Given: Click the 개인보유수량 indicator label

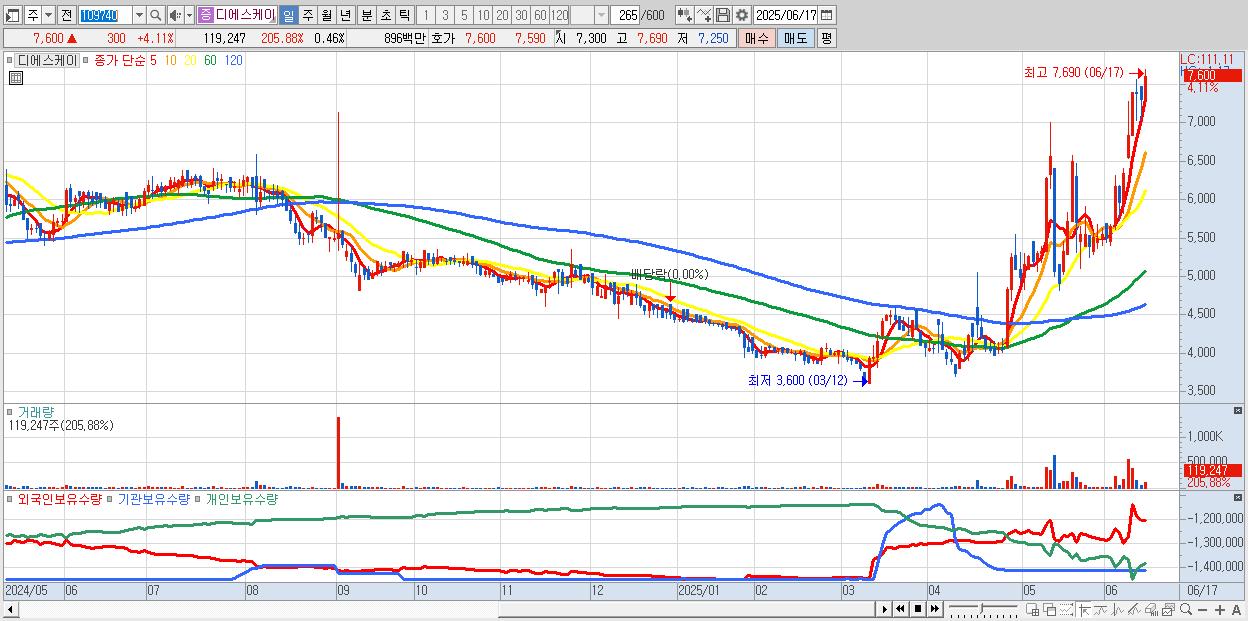Looking at the screenshot, I should (x=241, y=498).
